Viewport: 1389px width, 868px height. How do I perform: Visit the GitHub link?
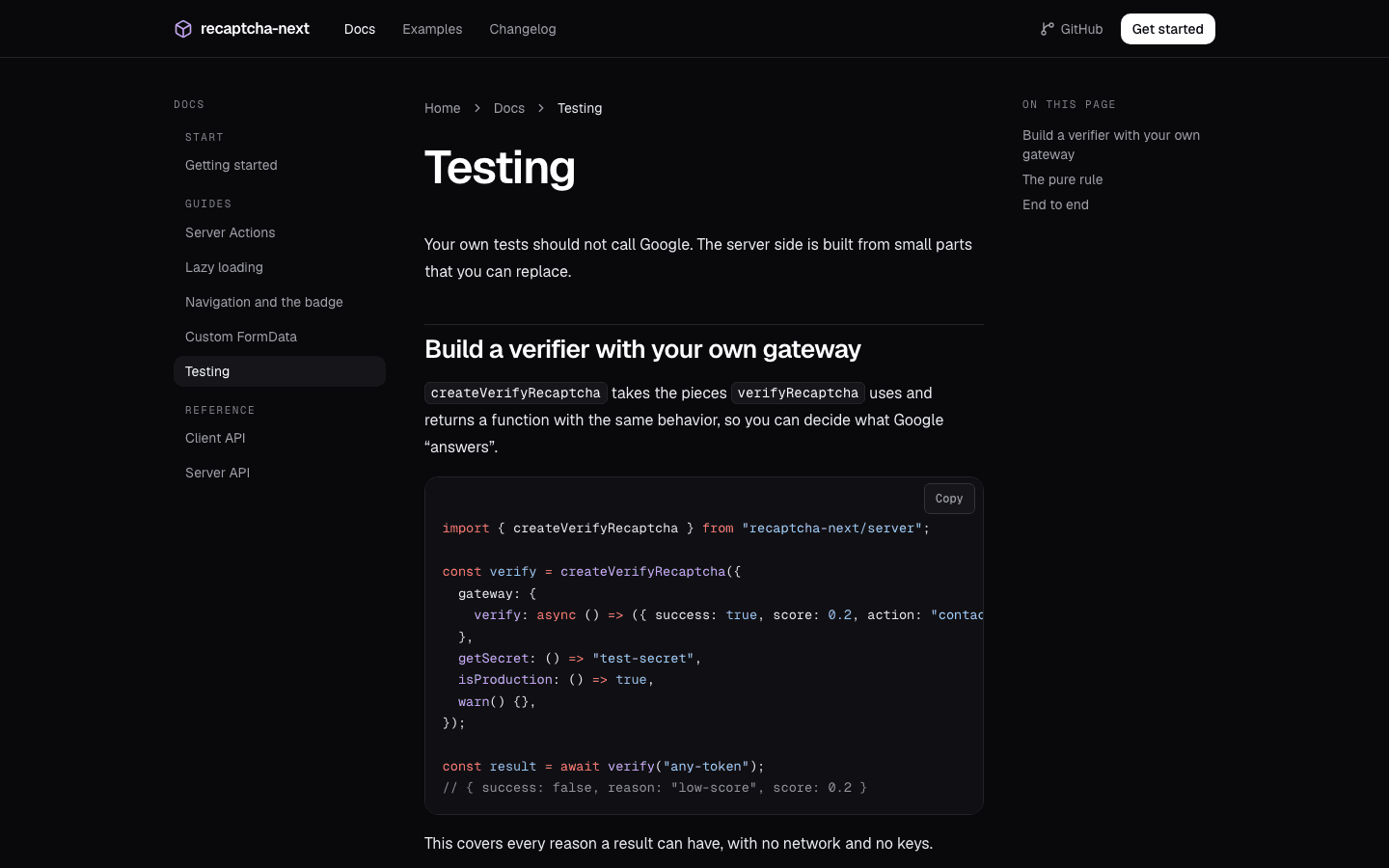coord(1072,29)
